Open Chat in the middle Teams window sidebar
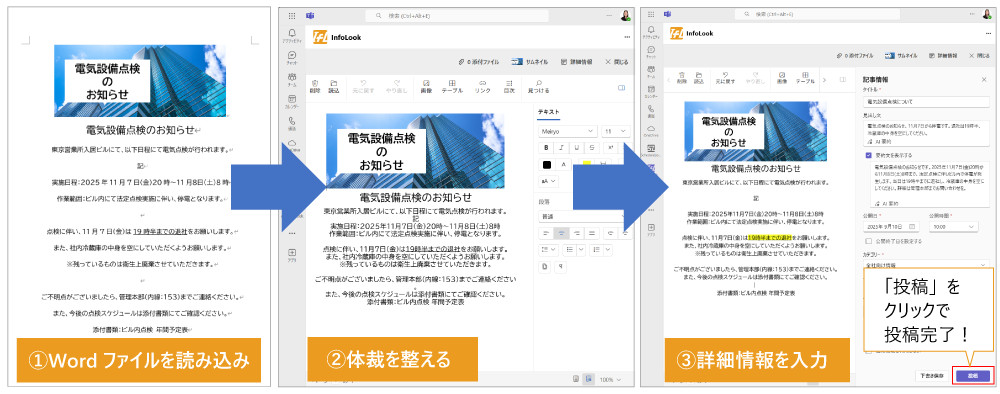Screen dimensions: 1000x394 click(291, 57)
